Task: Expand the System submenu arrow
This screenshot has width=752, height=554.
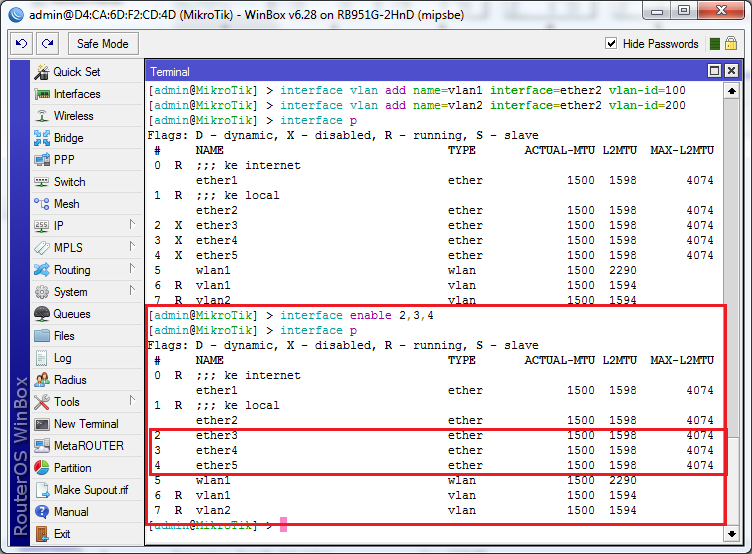Action: click(132, 291)
